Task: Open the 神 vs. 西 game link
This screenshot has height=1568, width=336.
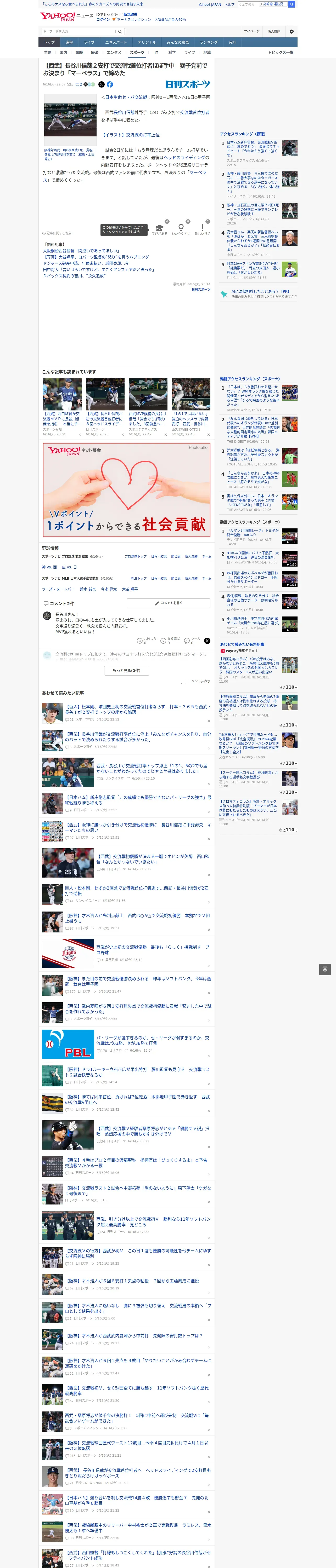Action: pyautogui.click(x=49, y=567)
